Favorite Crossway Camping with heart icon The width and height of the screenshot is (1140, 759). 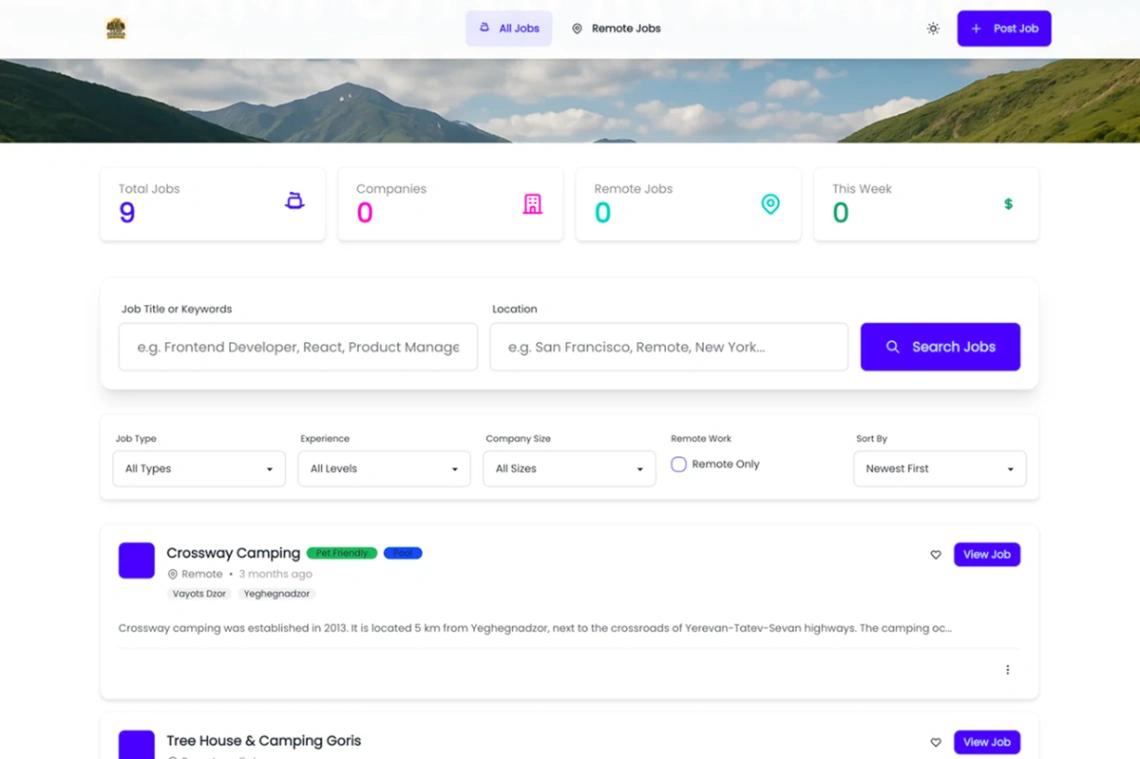tap(936, 555)
